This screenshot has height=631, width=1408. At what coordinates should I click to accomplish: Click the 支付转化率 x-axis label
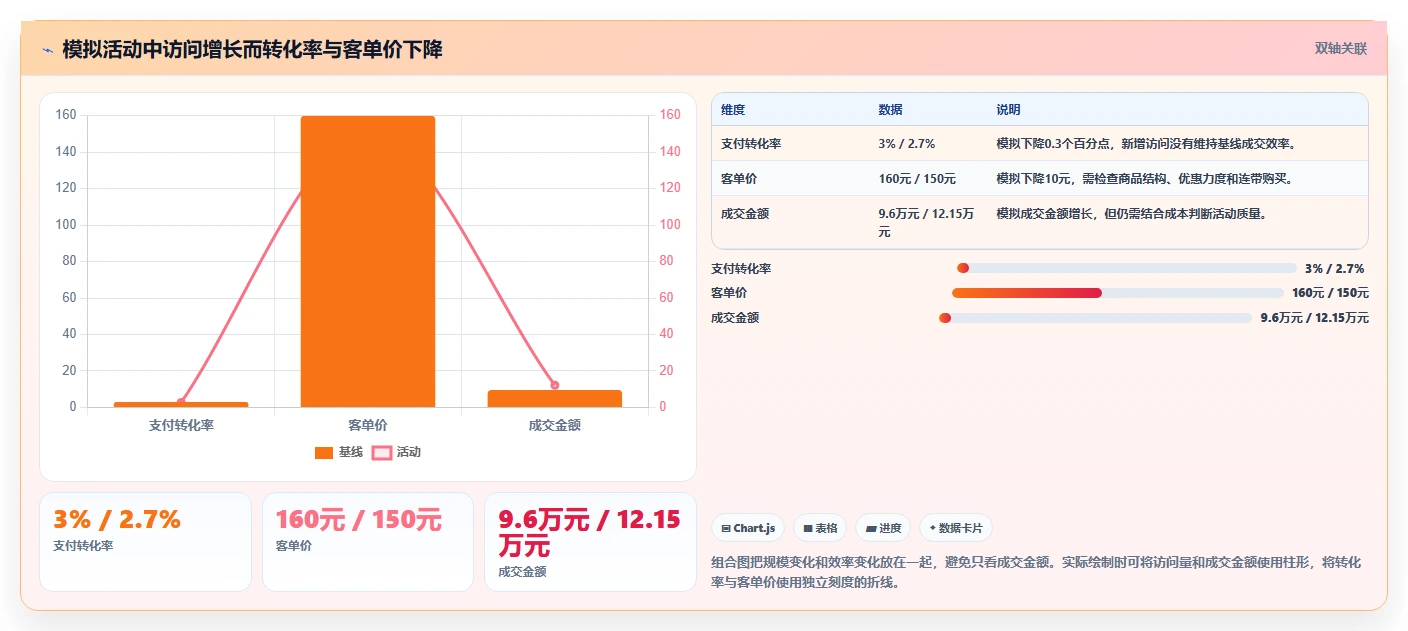[181, 425]
